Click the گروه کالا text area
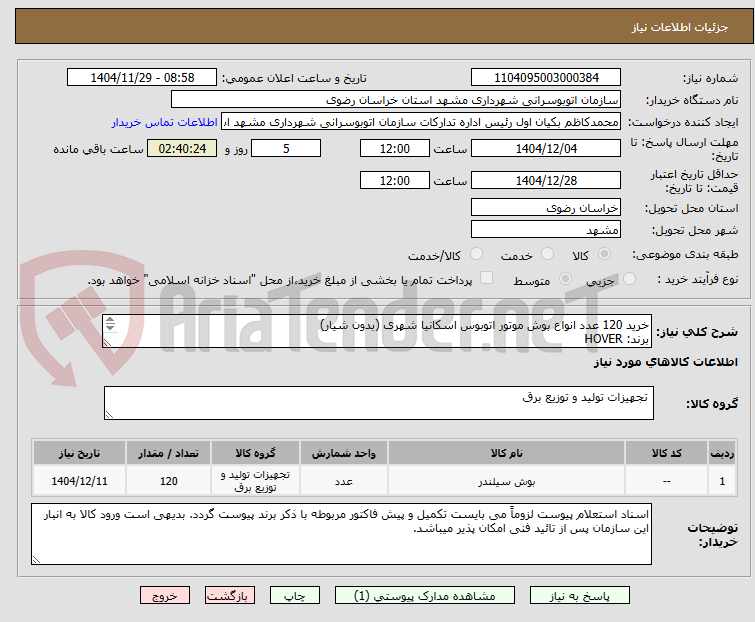755x622 pixels. pyautogui.click(x=378, y=403)
